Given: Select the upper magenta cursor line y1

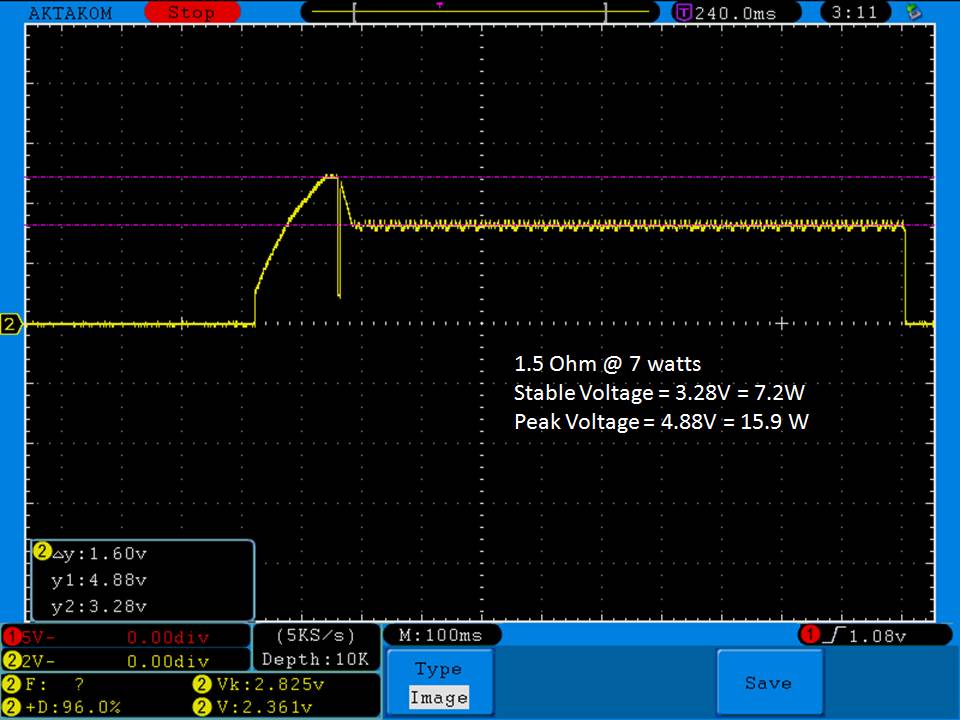Looking at the screenshot, I should click(600, 177).
